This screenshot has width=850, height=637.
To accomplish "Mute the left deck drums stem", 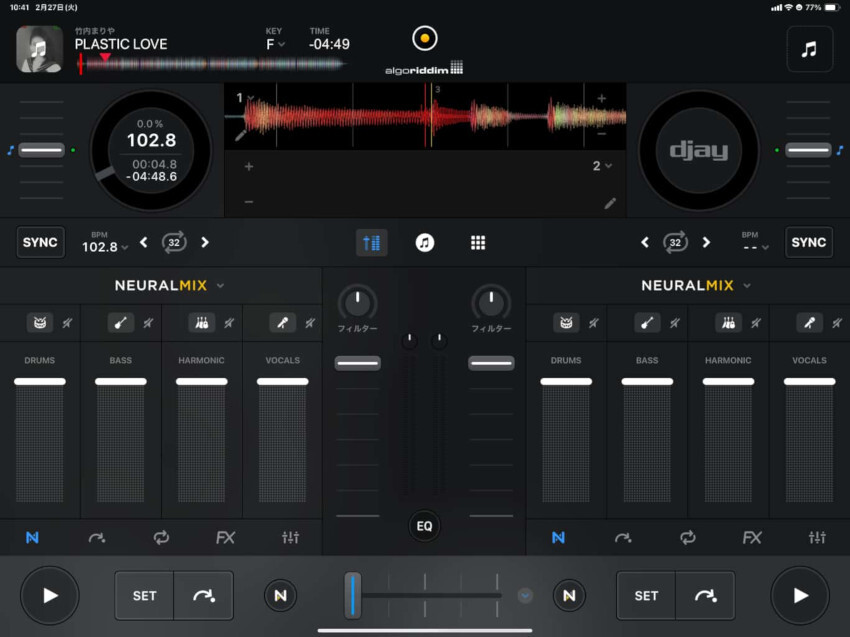I will coord(67,323).
